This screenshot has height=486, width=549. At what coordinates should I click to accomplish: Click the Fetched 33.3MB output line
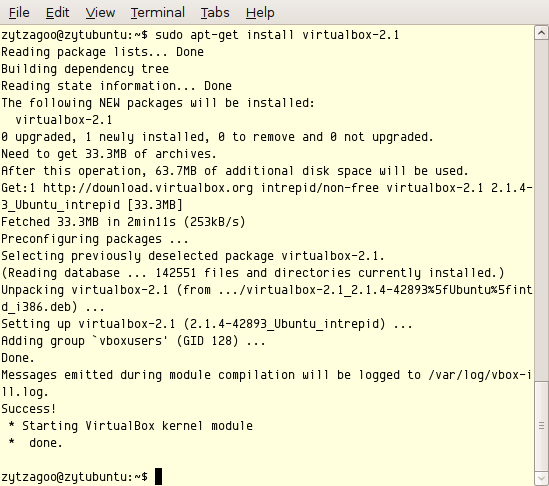click(x=123, y=222)
